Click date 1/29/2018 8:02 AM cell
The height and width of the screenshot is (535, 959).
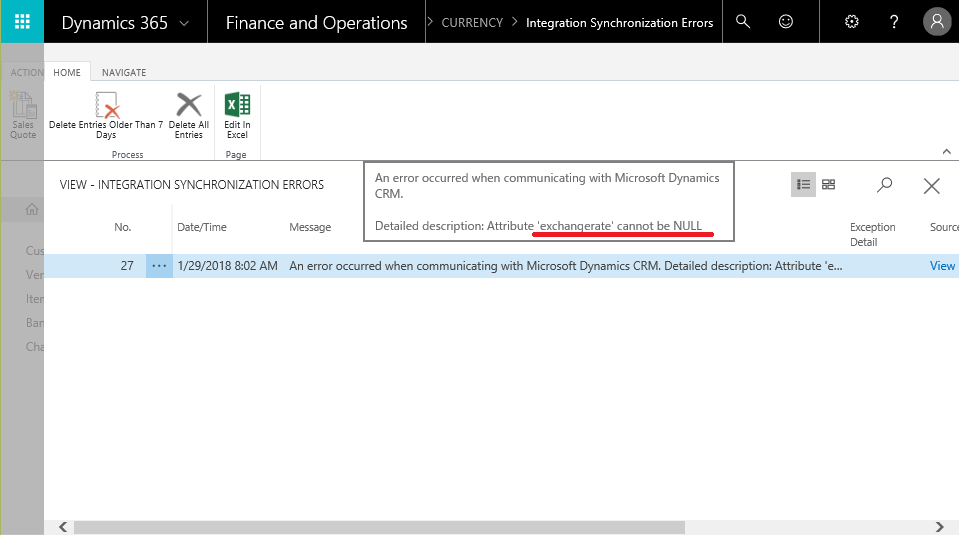[228, 266]
